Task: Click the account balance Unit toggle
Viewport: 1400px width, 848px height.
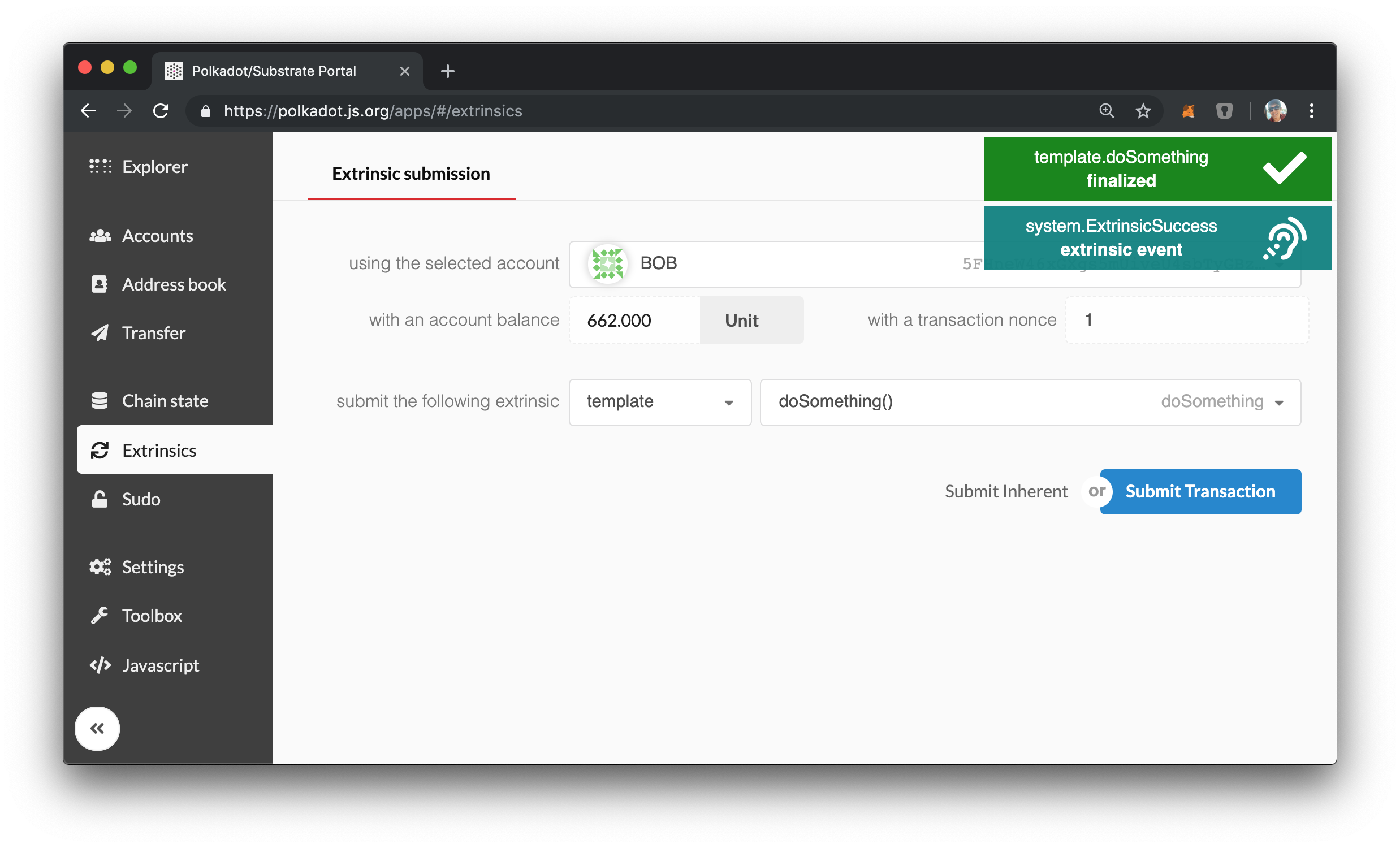Action: 742,320
